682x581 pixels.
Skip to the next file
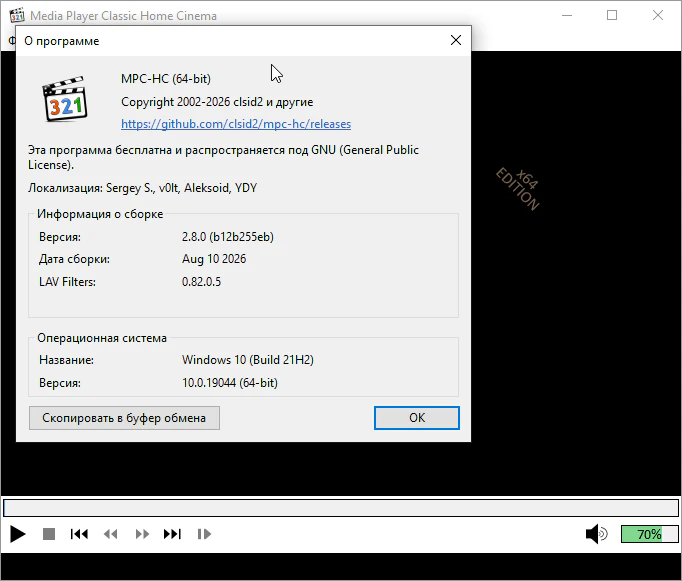172,534
